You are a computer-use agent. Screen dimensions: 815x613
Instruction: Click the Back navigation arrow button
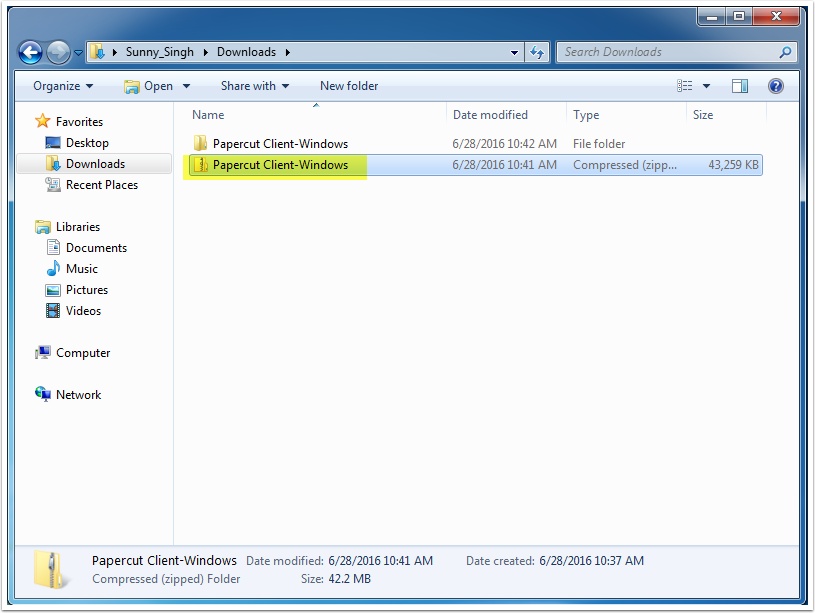[x=30, y=53]
